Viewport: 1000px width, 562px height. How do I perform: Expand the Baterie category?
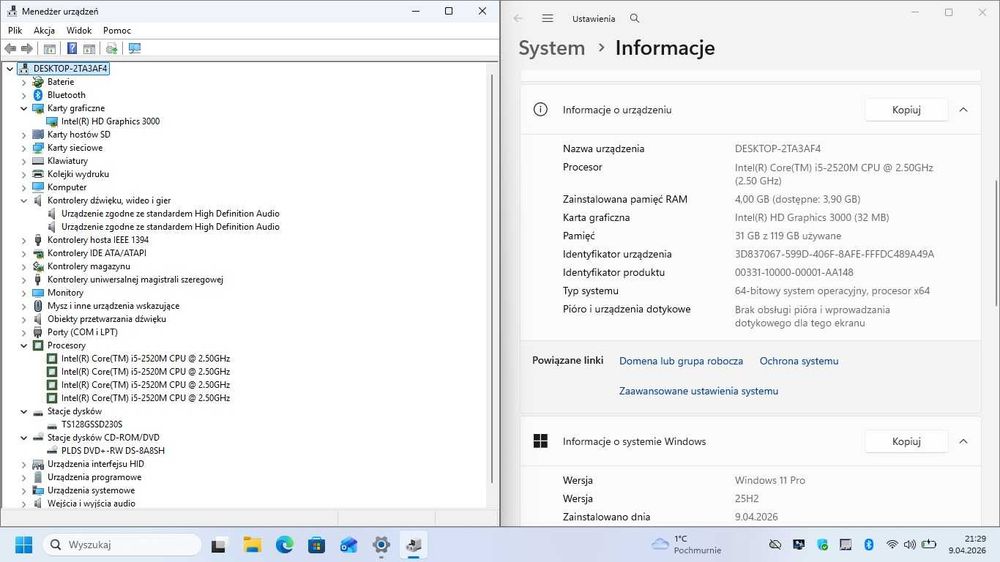24,82
